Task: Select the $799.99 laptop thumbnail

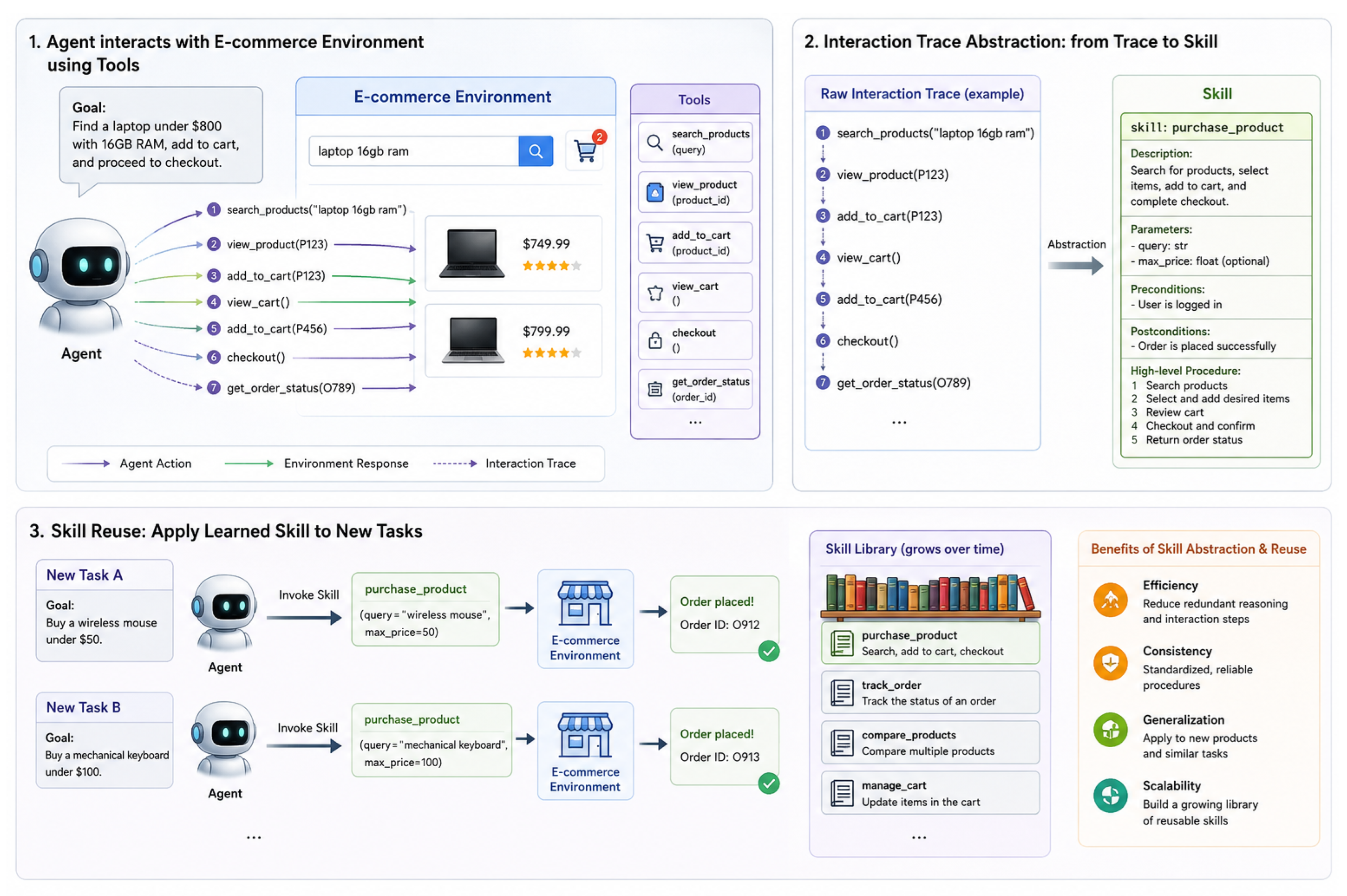Action: pos(472,340)
